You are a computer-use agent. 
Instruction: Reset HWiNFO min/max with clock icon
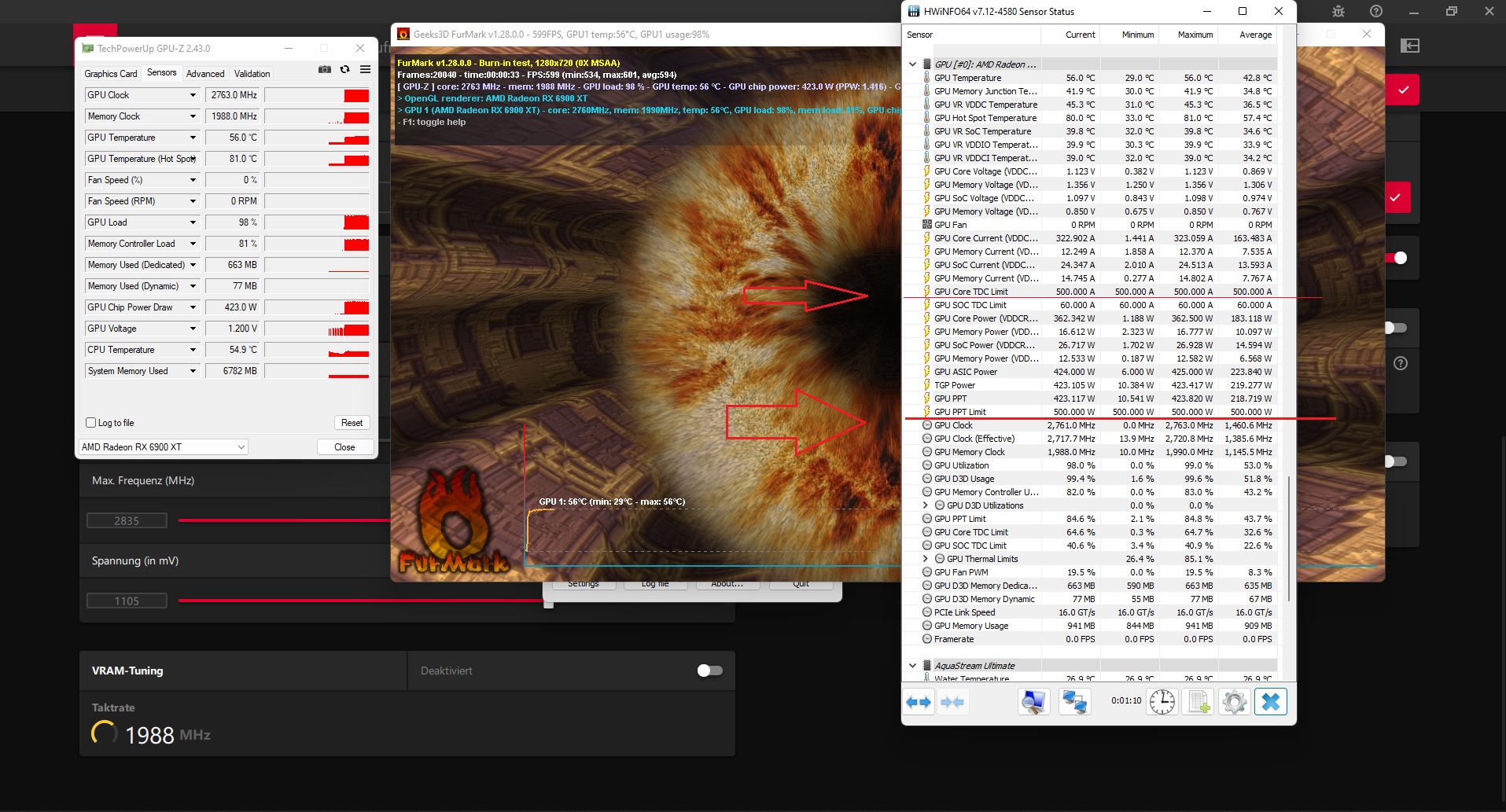1162,702
